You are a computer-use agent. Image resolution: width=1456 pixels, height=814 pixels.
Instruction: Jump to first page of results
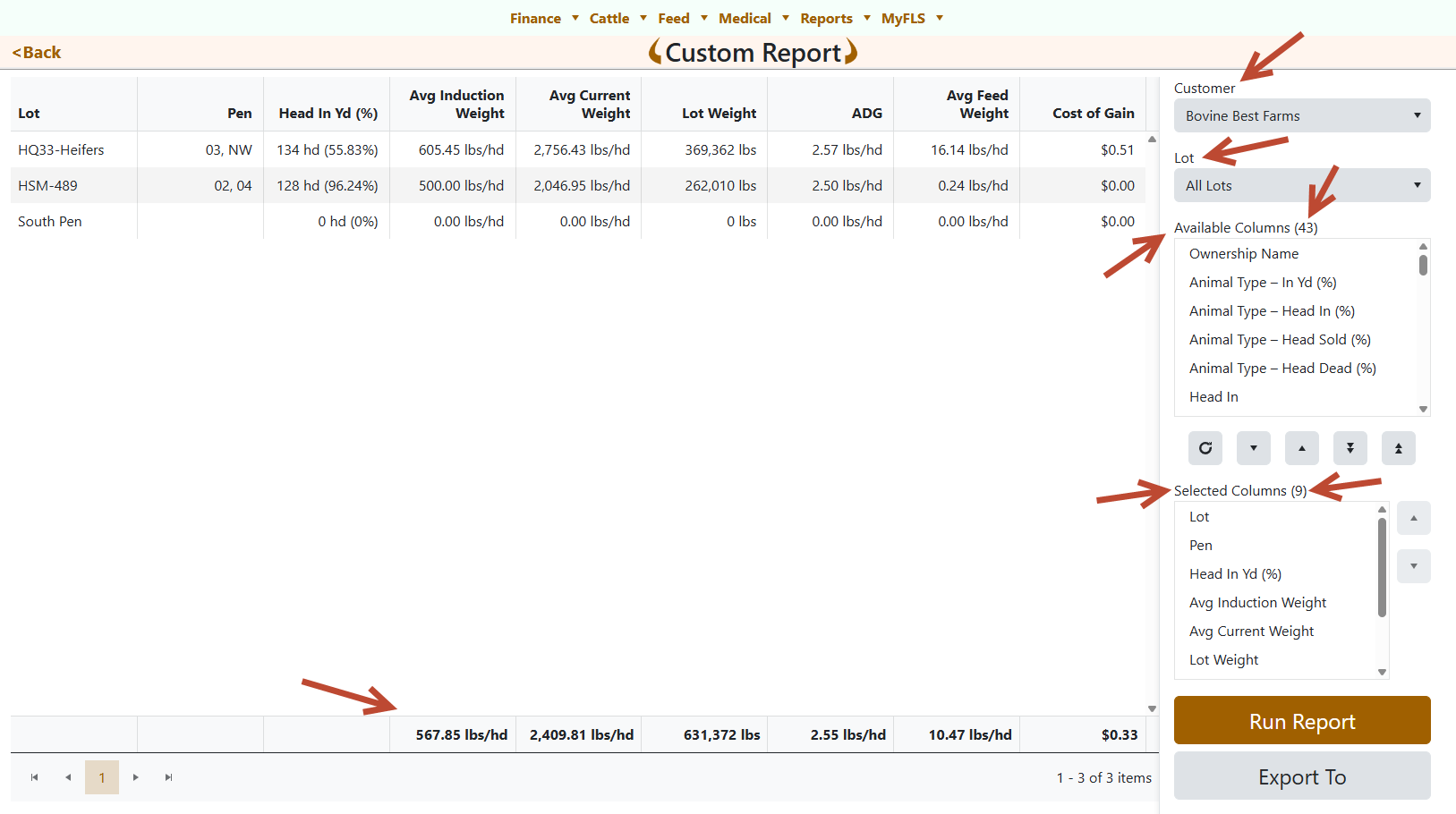35,777
